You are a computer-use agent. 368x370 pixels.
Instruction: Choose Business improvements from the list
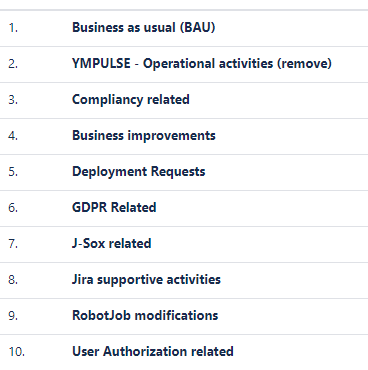(x=144, y=136)
